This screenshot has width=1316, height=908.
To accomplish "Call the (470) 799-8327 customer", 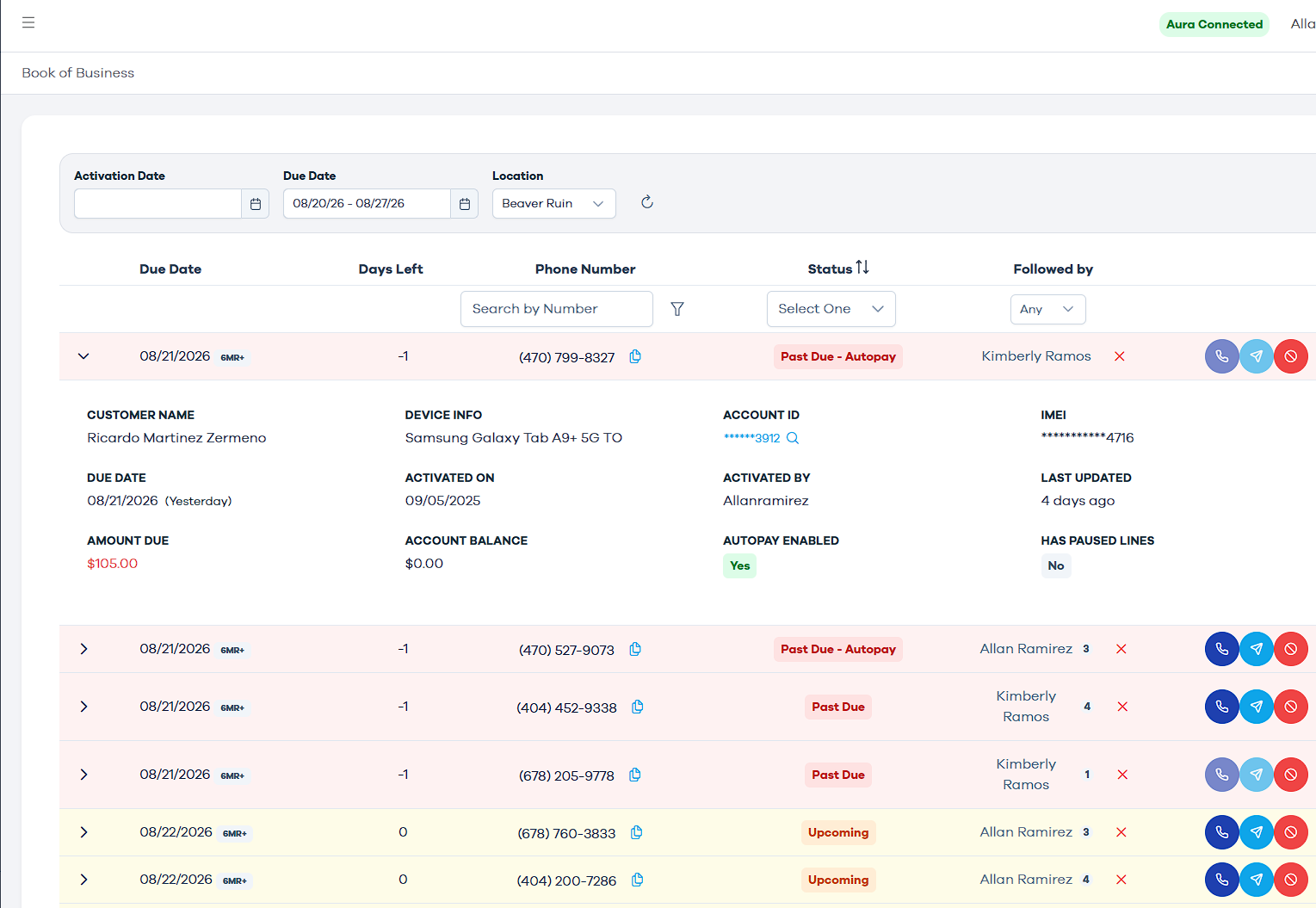I will (x=1222, y=356).
